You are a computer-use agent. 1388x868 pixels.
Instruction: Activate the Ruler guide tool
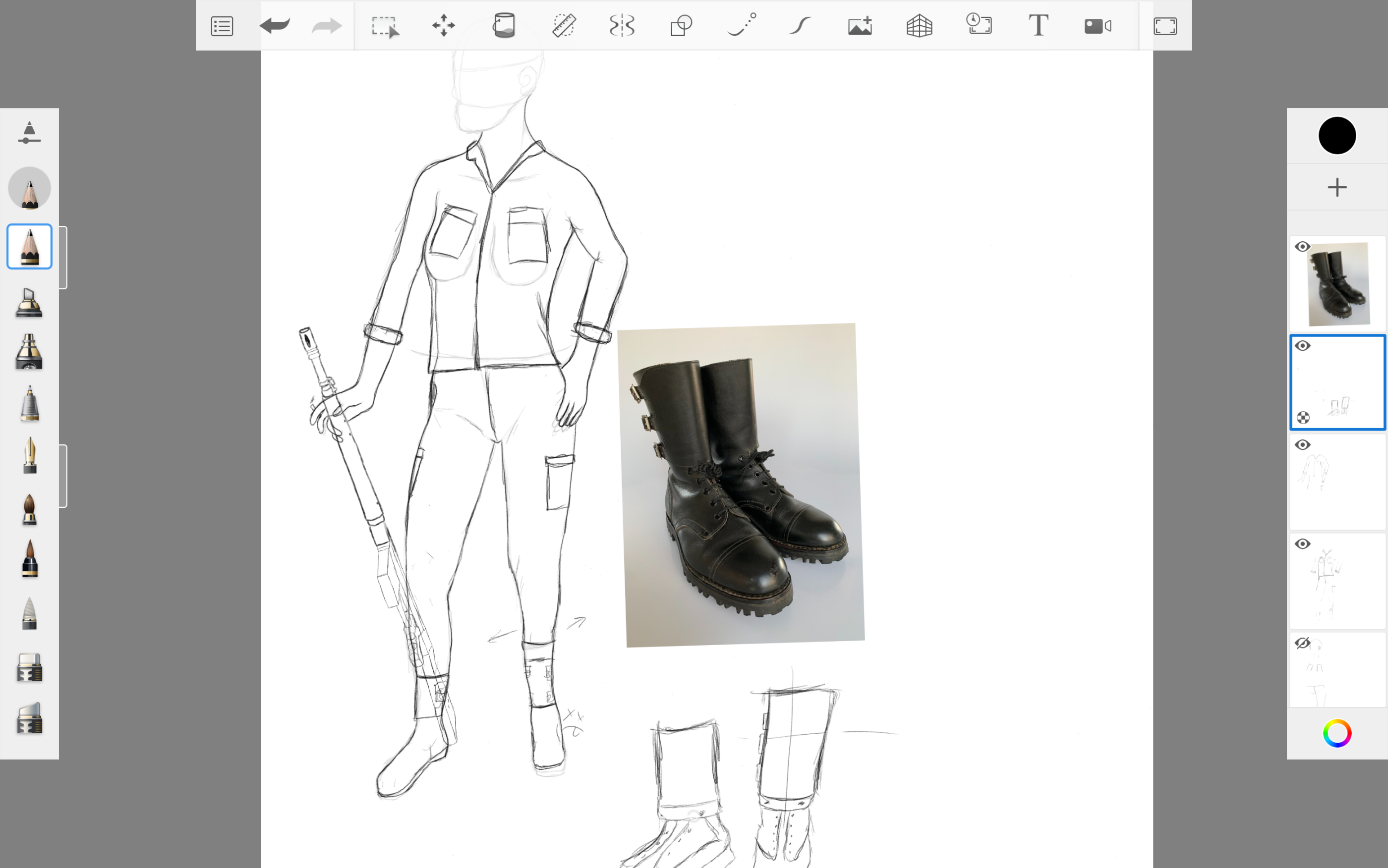tap(563, 26)
